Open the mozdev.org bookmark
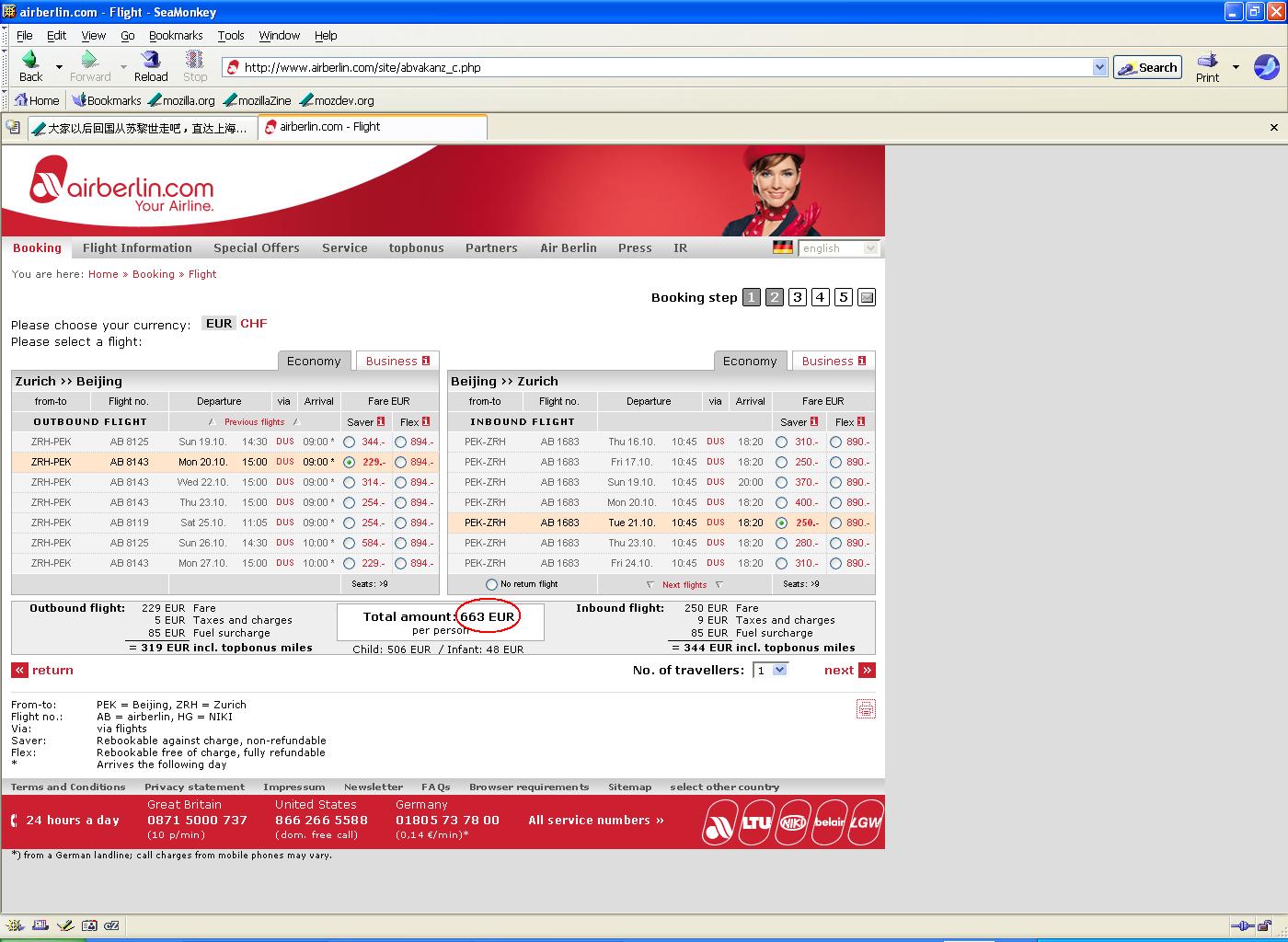The height and width of the screenshot is (942, 1288). [x=337, y=100]
